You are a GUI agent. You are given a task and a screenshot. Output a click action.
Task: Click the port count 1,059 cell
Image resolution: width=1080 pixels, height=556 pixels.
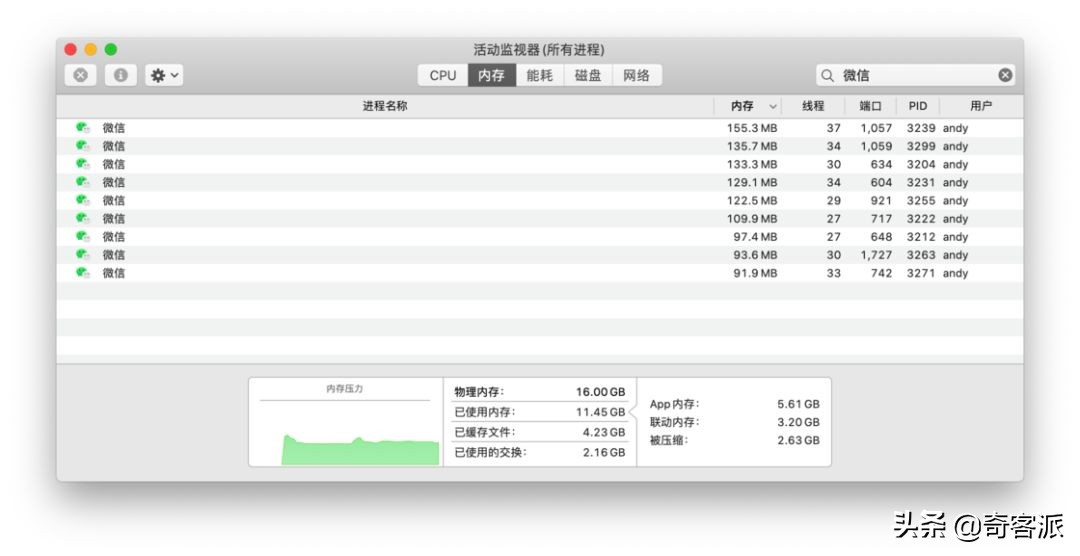pos(876,146)
